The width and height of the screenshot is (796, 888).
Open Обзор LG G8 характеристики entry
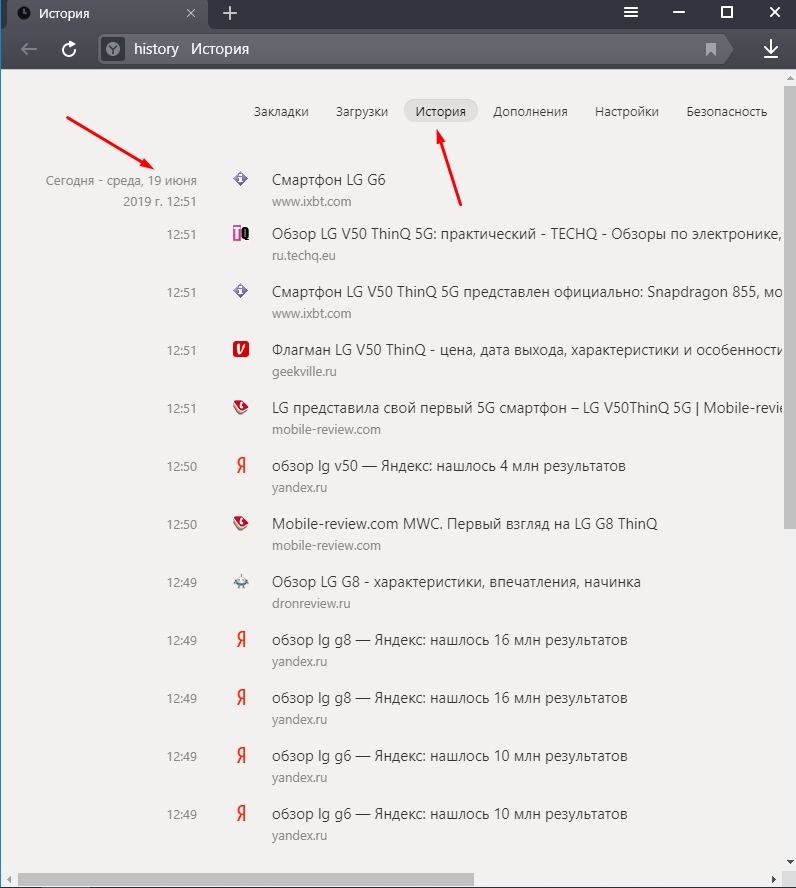click(456, 582)
